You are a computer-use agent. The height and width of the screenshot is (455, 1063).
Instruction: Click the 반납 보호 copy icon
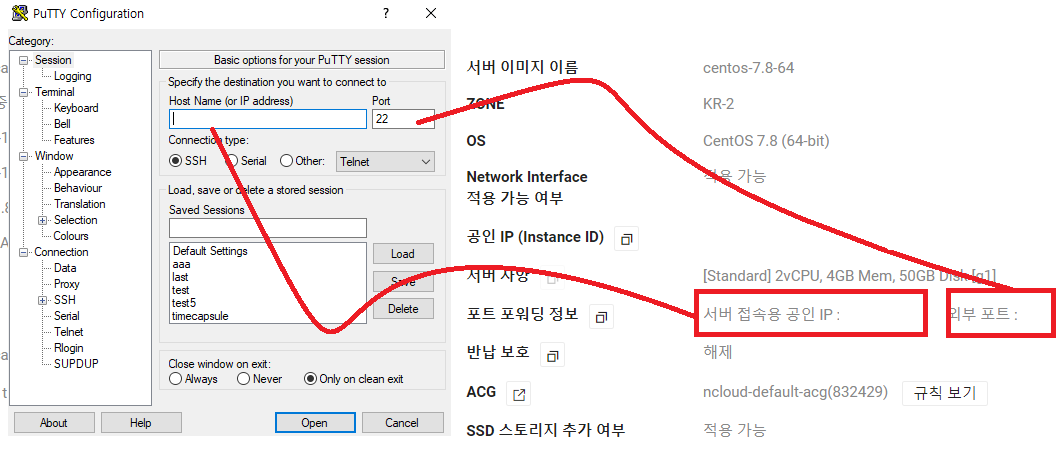tap(553, 355)
